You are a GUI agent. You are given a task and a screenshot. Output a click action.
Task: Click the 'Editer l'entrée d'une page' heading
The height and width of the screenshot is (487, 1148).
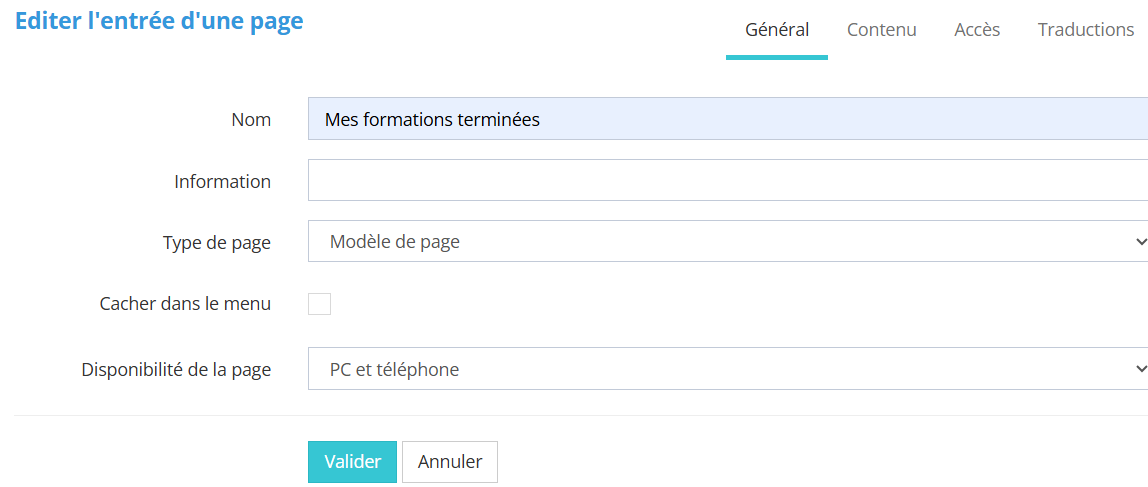coord(159,21)
